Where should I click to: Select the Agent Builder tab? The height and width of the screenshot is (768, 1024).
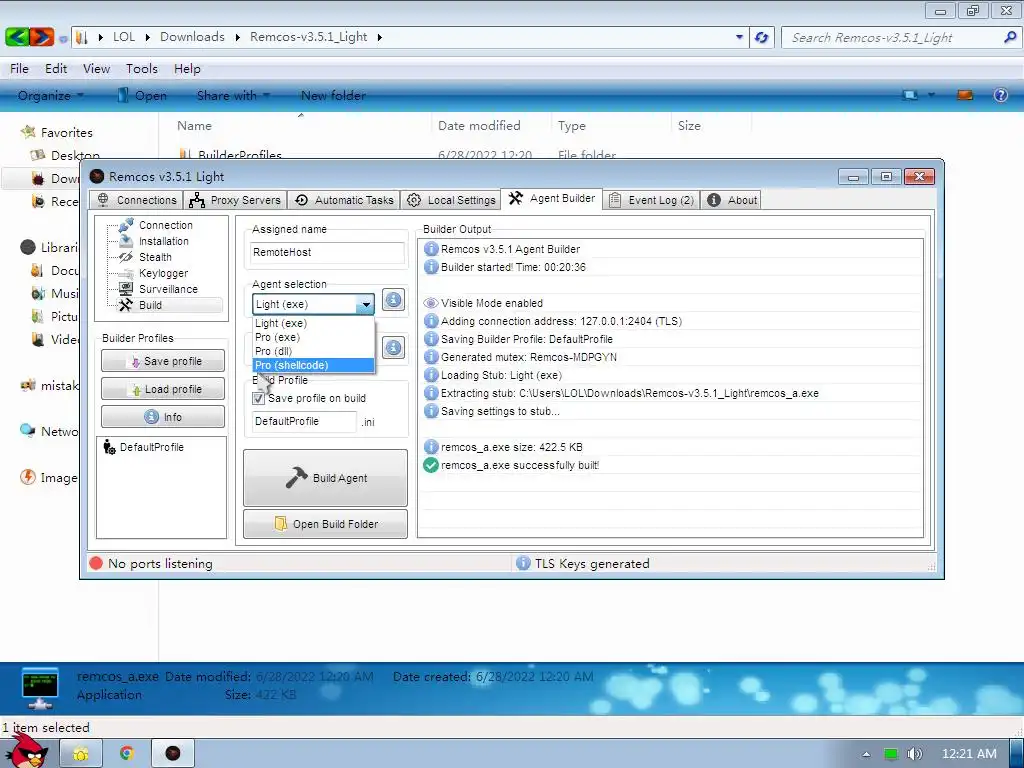[552, 199]
